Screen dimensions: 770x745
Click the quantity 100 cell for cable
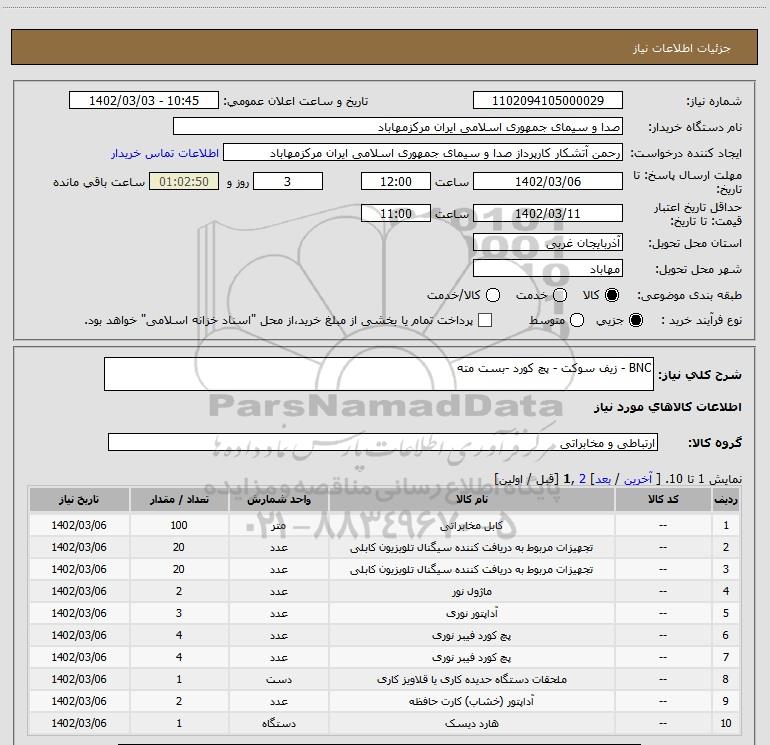[x=179, y=525]
